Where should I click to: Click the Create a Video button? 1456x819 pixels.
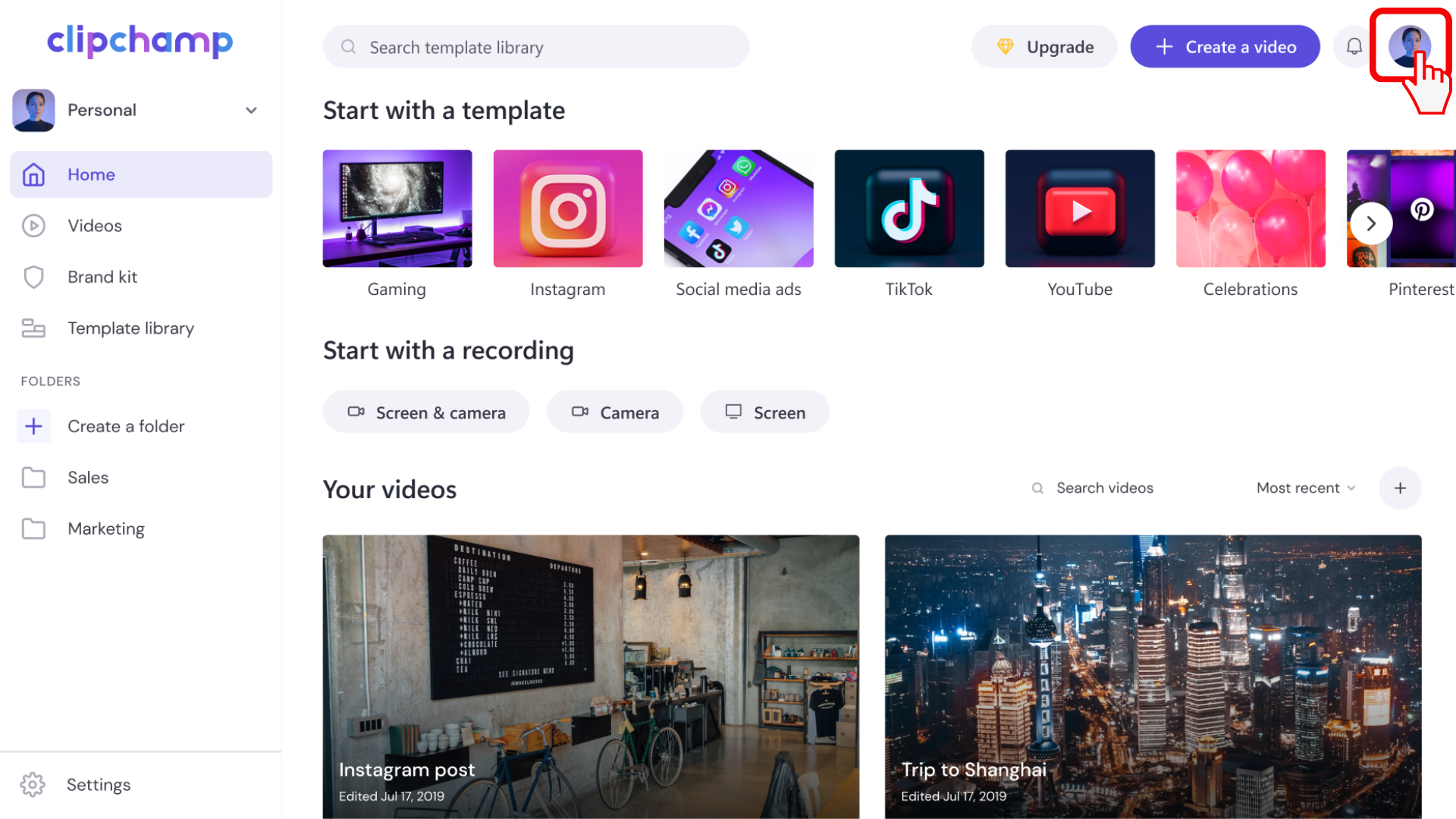click(x=1225, y=46)
